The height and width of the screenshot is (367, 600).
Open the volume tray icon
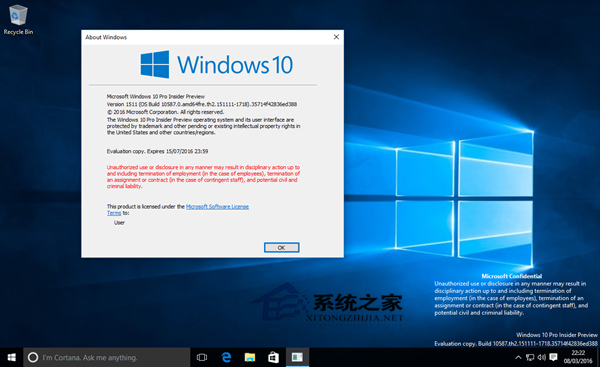(541, 357)
